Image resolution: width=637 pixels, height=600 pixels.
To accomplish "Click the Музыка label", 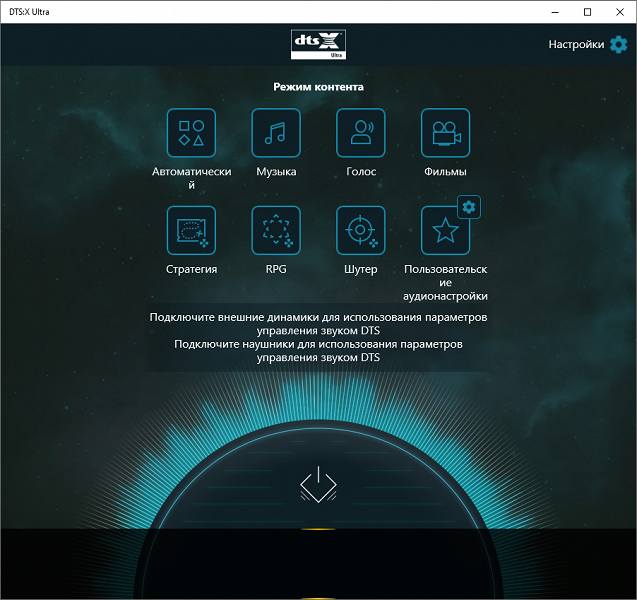I will click(276, 171).
